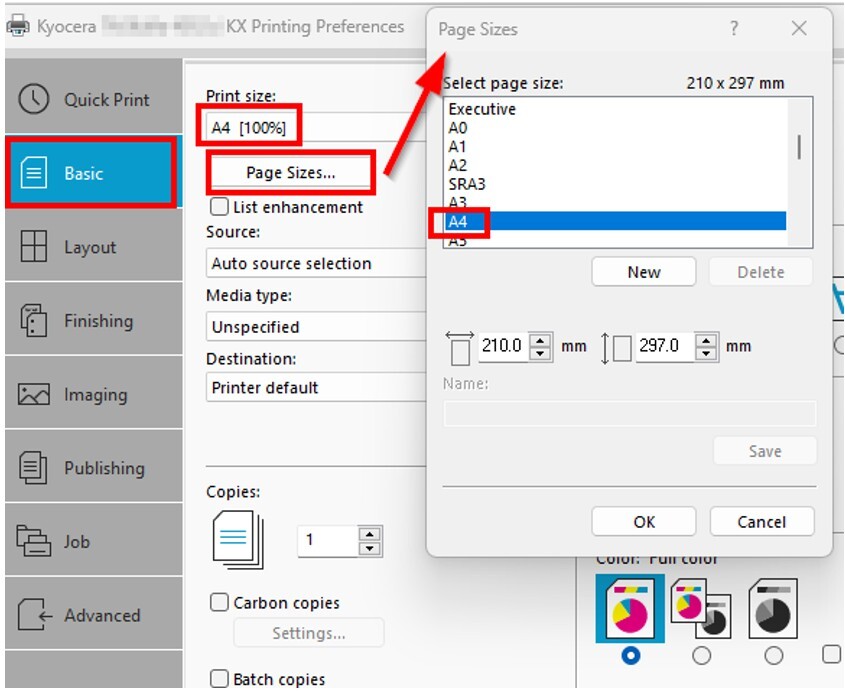The image size is (845, 692).
Task: Click the page width field 210.0
Action: pyautogui.click(x=503, y=345)
